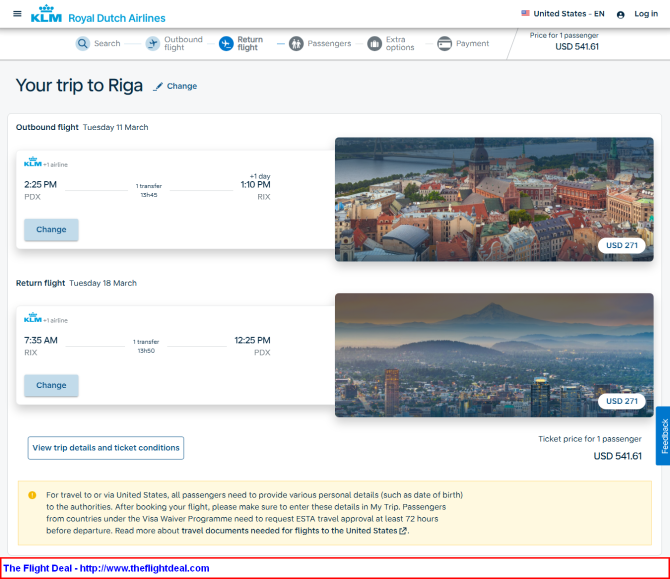Viewport: 670px width, 579px height.
Task: Open United States - EN language selector
Action: click(x=569, y=14)
